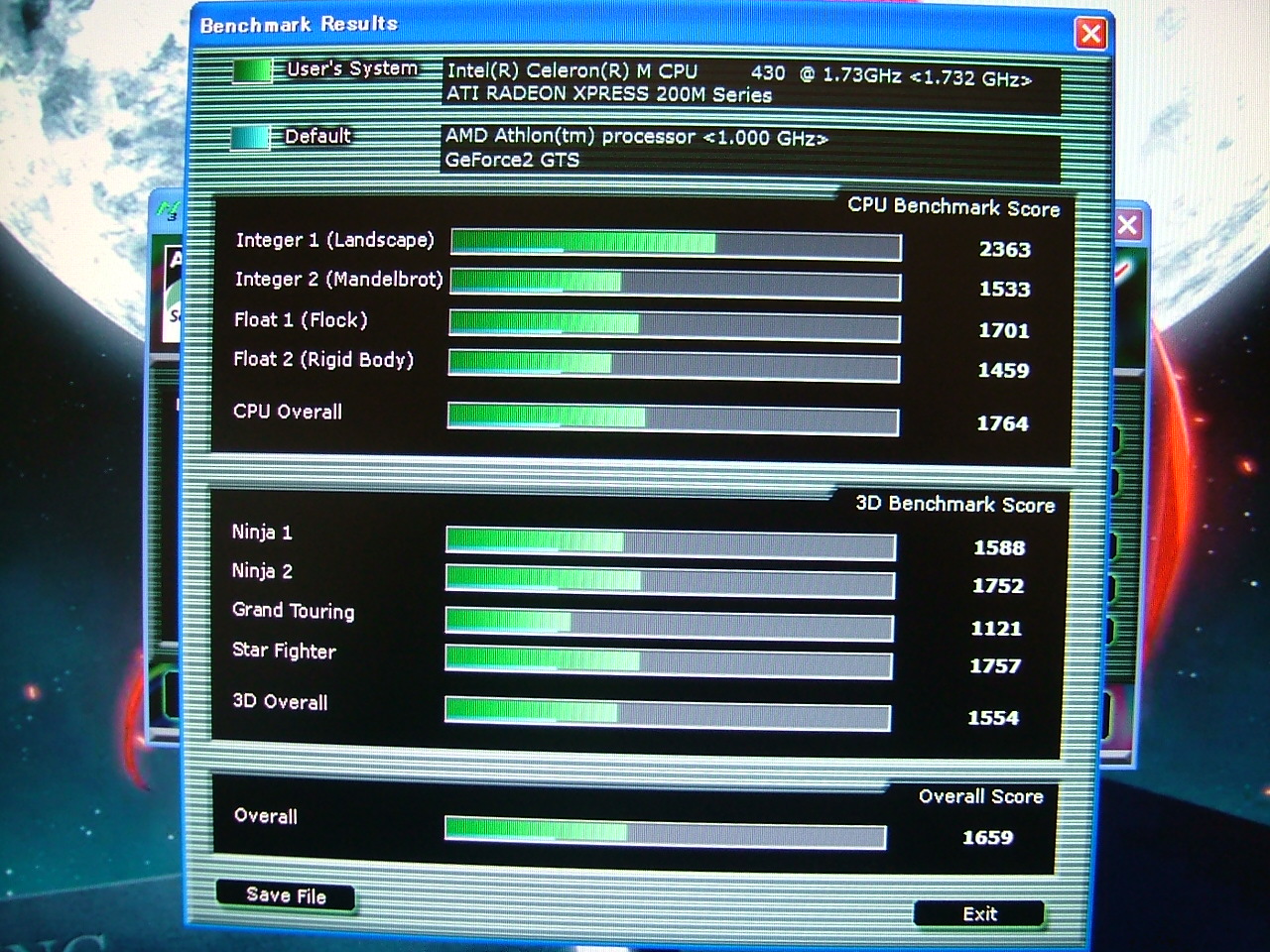Click the "Overall Score" heading
Viewport: 1270px width, 952px height.
(980, 796)
